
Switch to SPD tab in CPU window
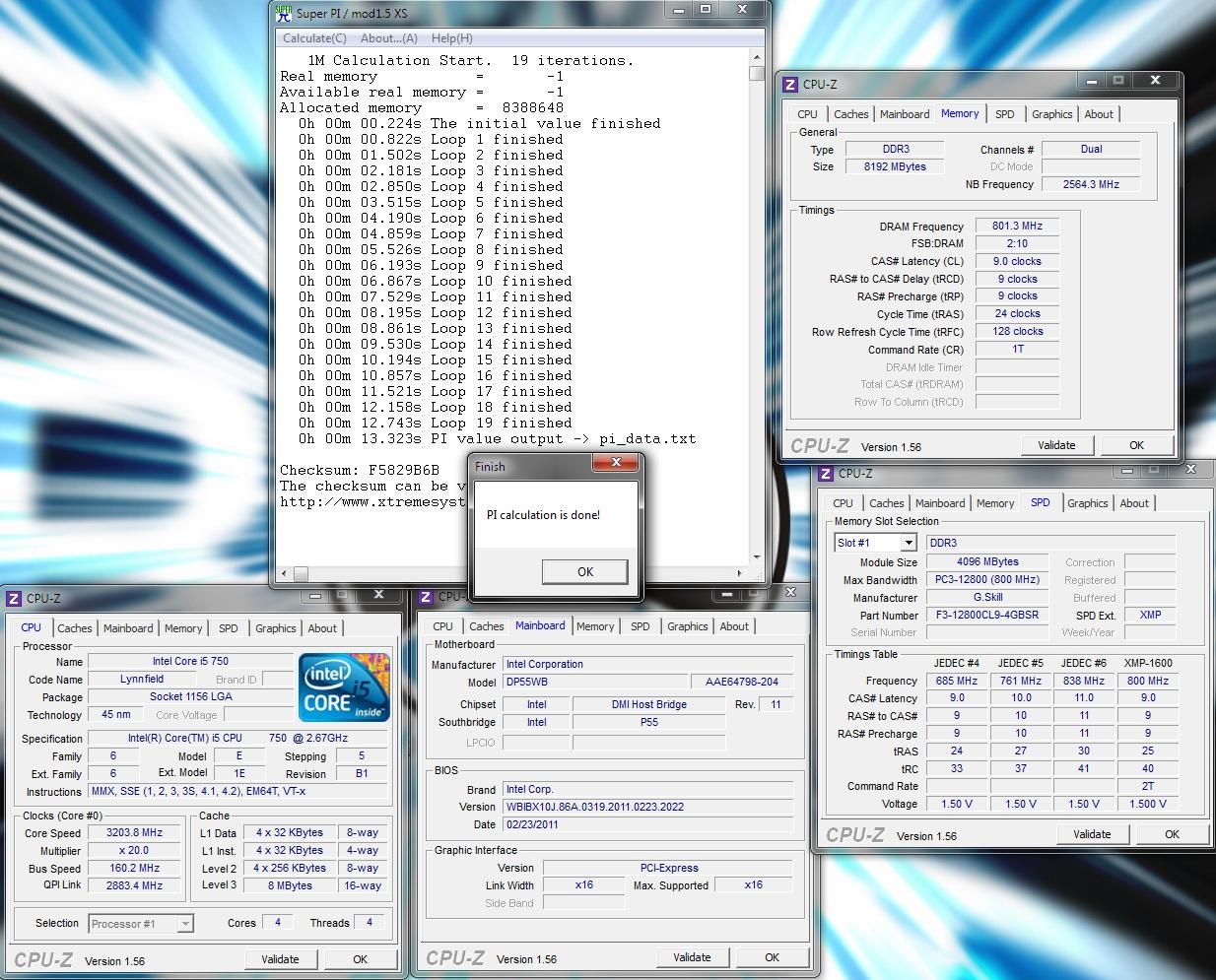(x=229, y=628)
